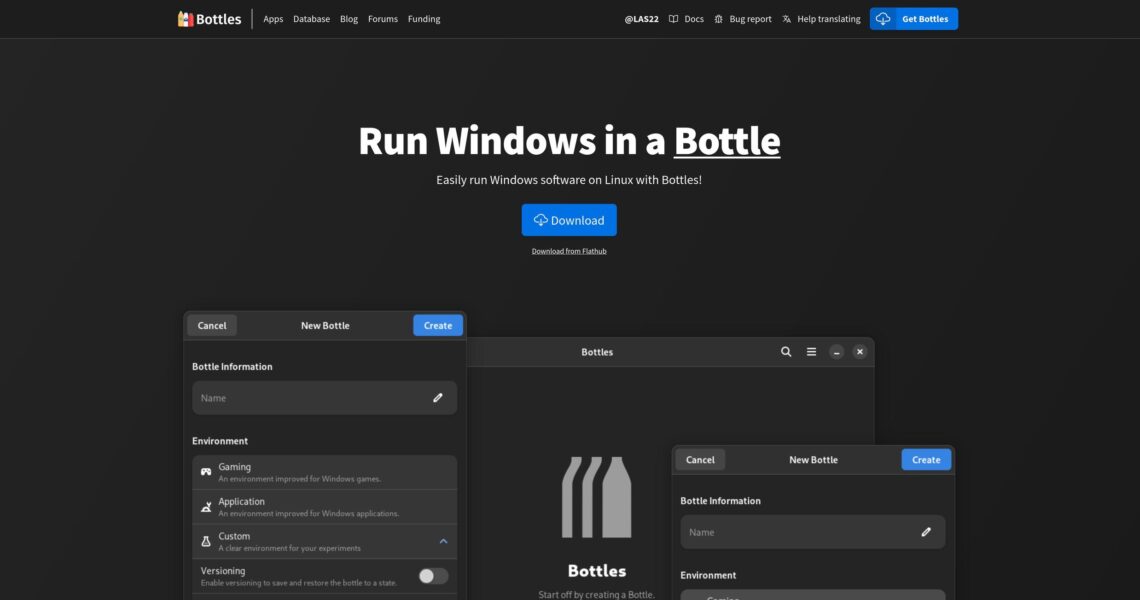Click the Help translating language icon
This screenshot has height=600, width=1140.
pyautogui.click(x=787, y=19)
